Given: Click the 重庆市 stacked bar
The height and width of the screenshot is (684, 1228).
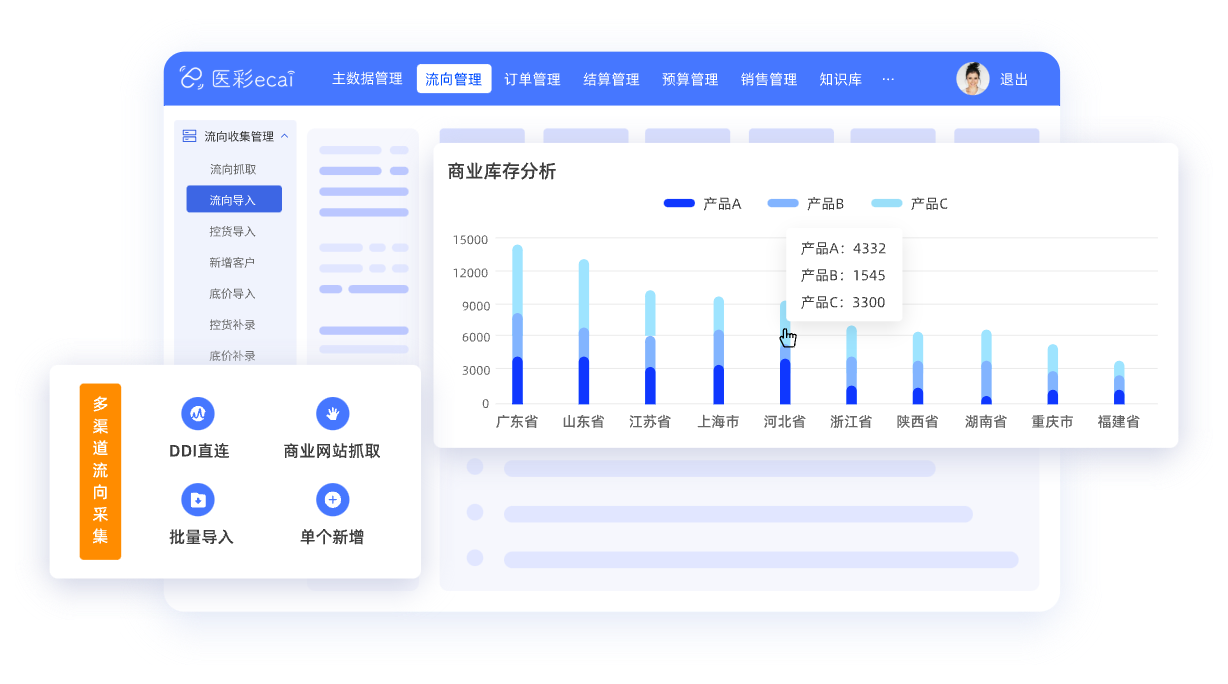Looking at the screenshot, I should coord(1052,374).
